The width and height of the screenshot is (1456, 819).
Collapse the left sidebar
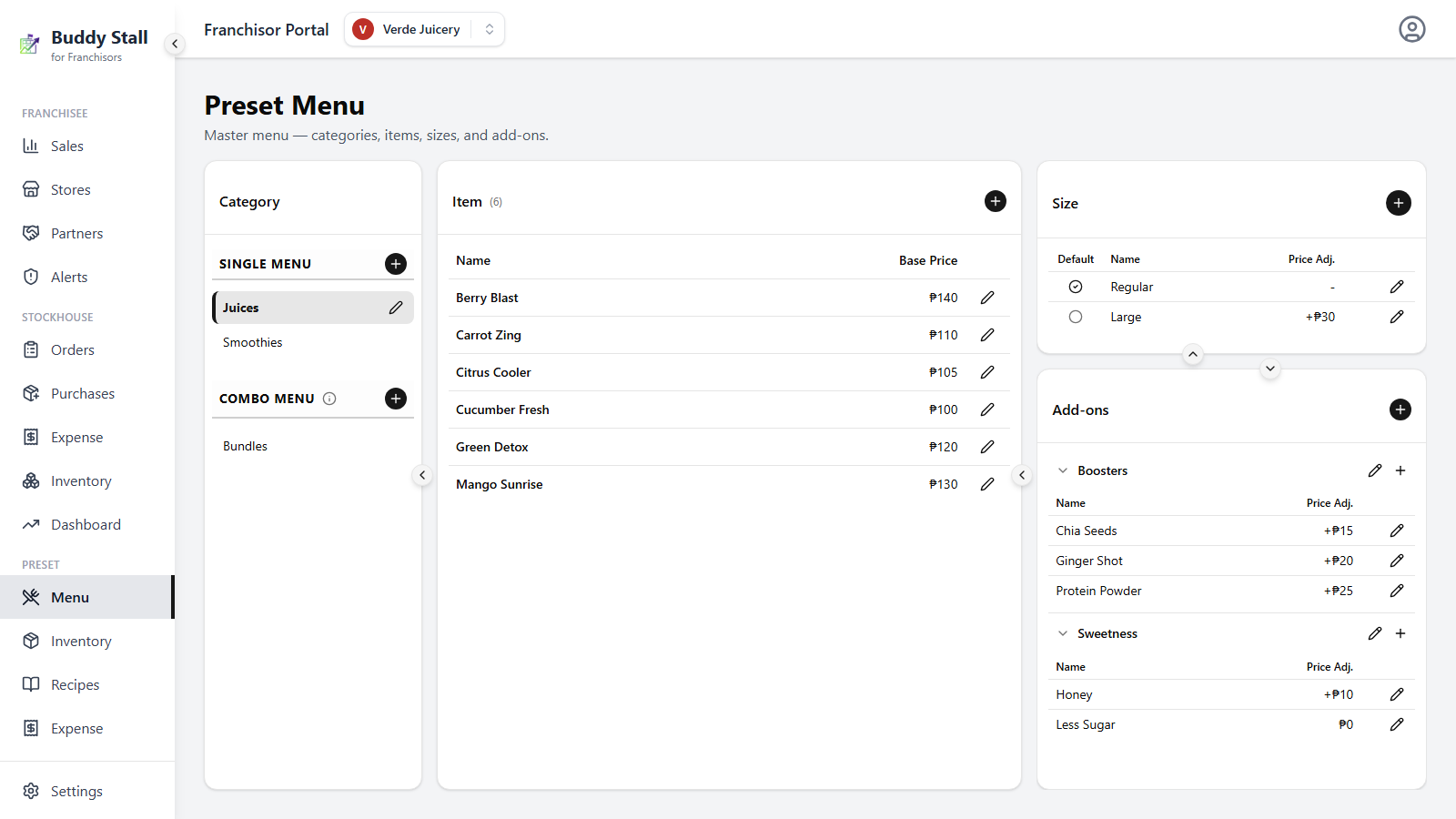coord(175,44)
